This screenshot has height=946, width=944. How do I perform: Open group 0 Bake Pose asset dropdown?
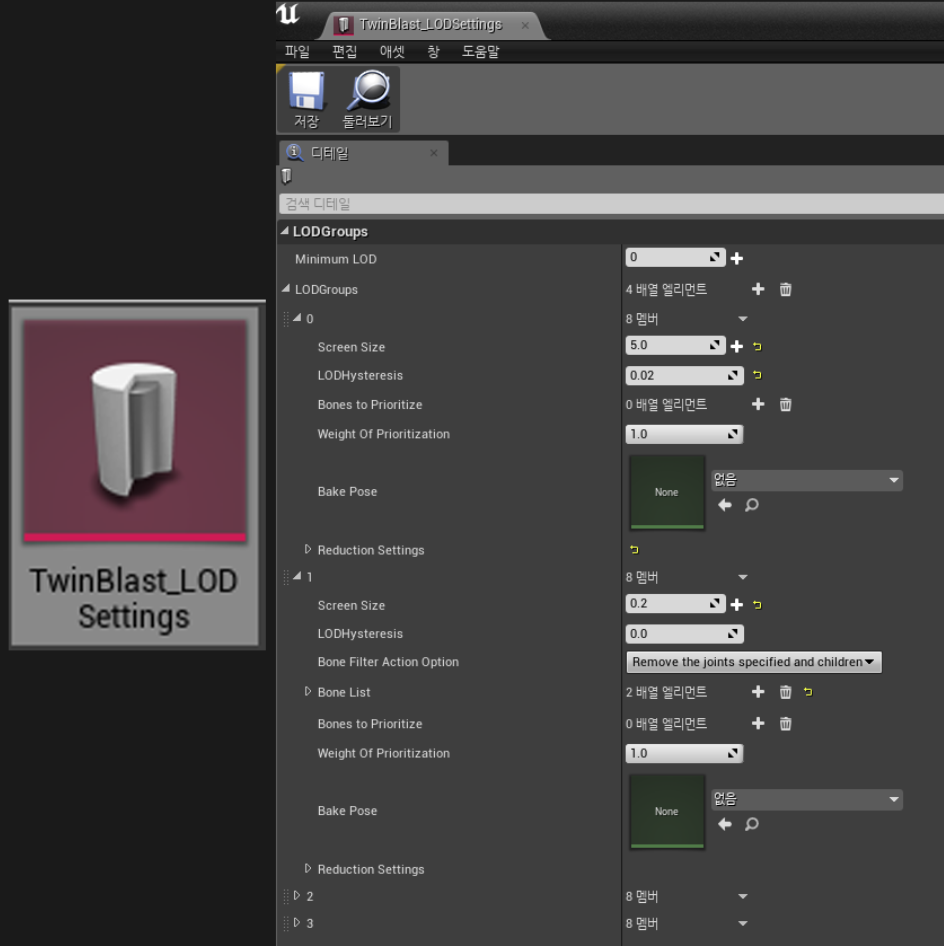click(807, 480)
